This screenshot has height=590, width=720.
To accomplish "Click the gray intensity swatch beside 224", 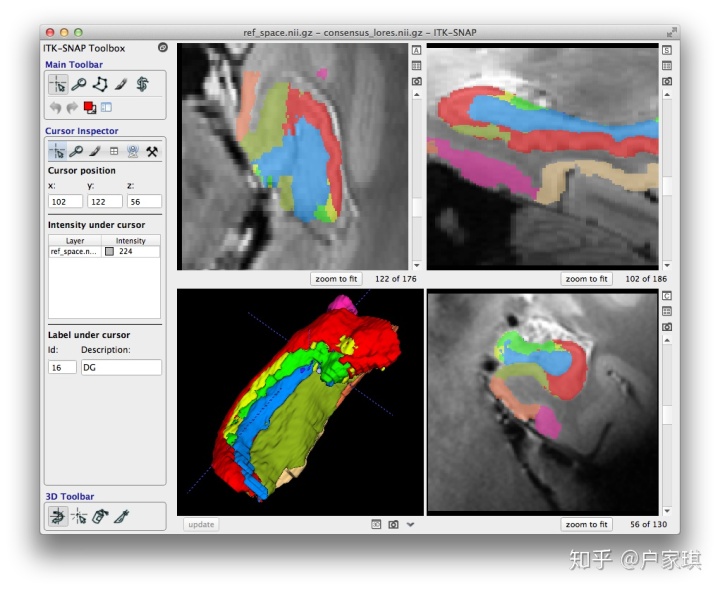I will [x=109, y=252].
